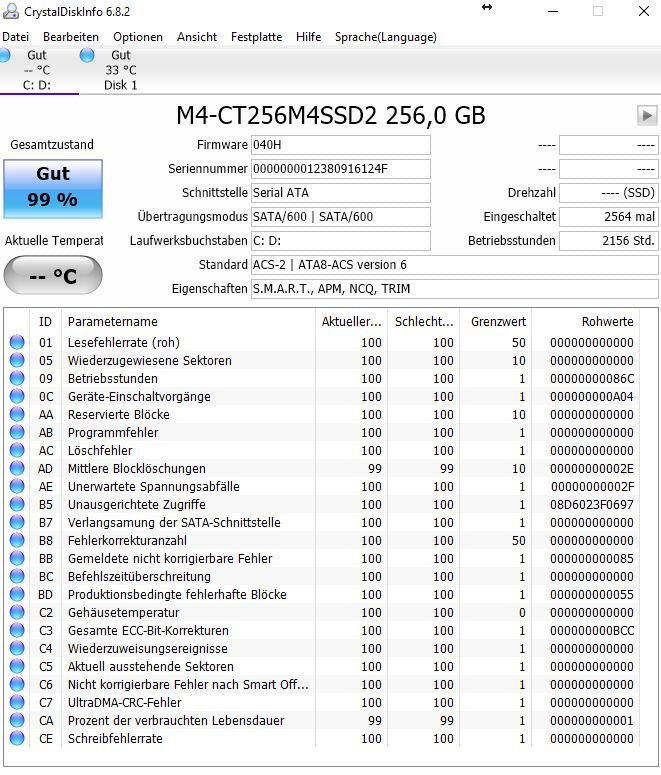
Task: Select raw value 08D6023F0697
Action: [x=592, y=505]
